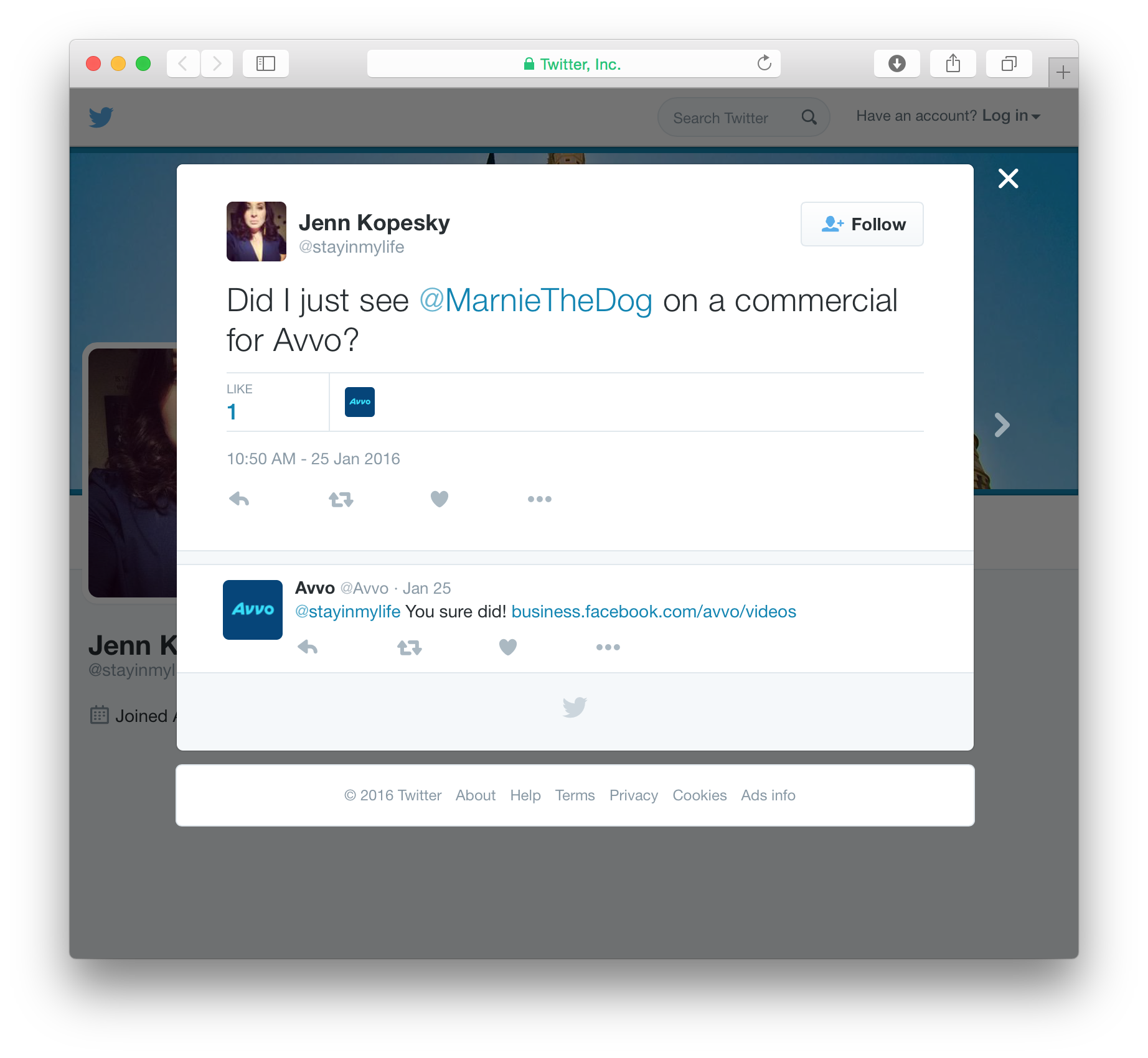Open the Avvo account name in reply
The height and width of the screenshot is (1058, 1148).
[x=315, y=588]
